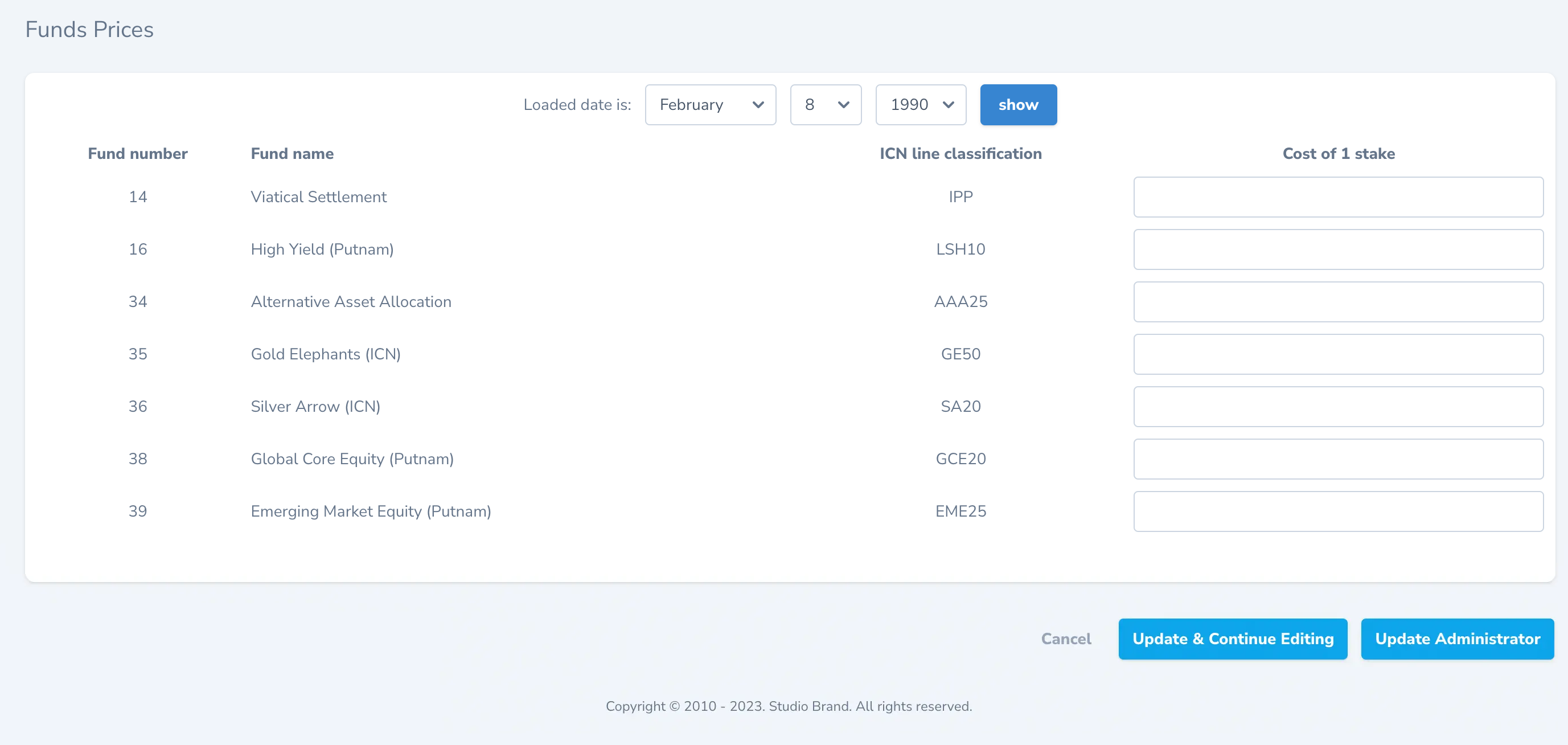Click the cost input for Silver Arrow (ICN)
The height and width of the screenshot is (745, 1568).
coord(1338,406)
